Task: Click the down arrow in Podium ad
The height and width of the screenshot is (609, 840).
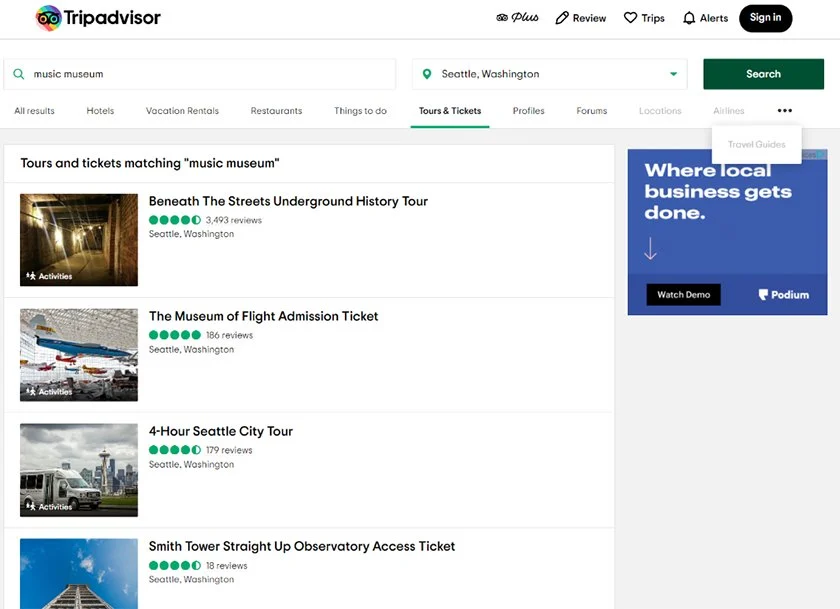Action: [x=650, y=249]
